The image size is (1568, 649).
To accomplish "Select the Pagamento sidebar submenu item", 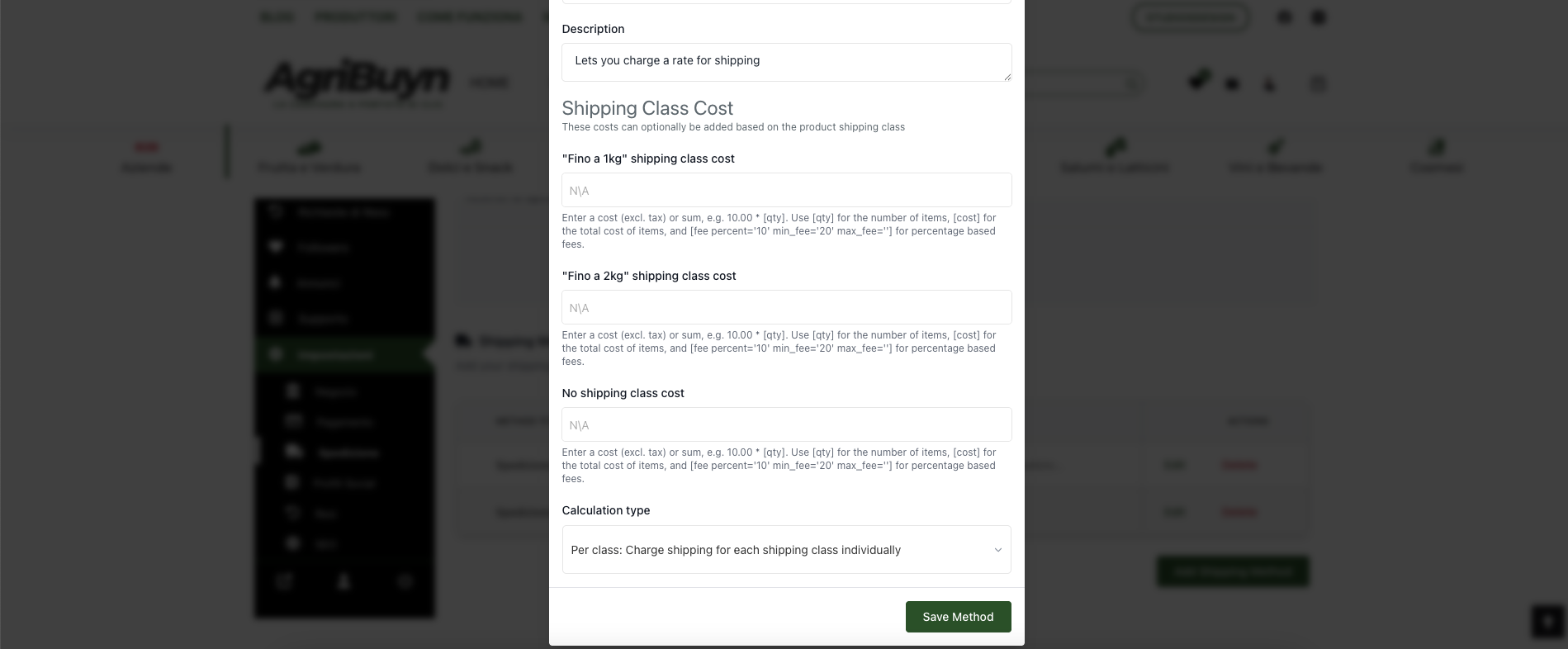I will [344, 422].
